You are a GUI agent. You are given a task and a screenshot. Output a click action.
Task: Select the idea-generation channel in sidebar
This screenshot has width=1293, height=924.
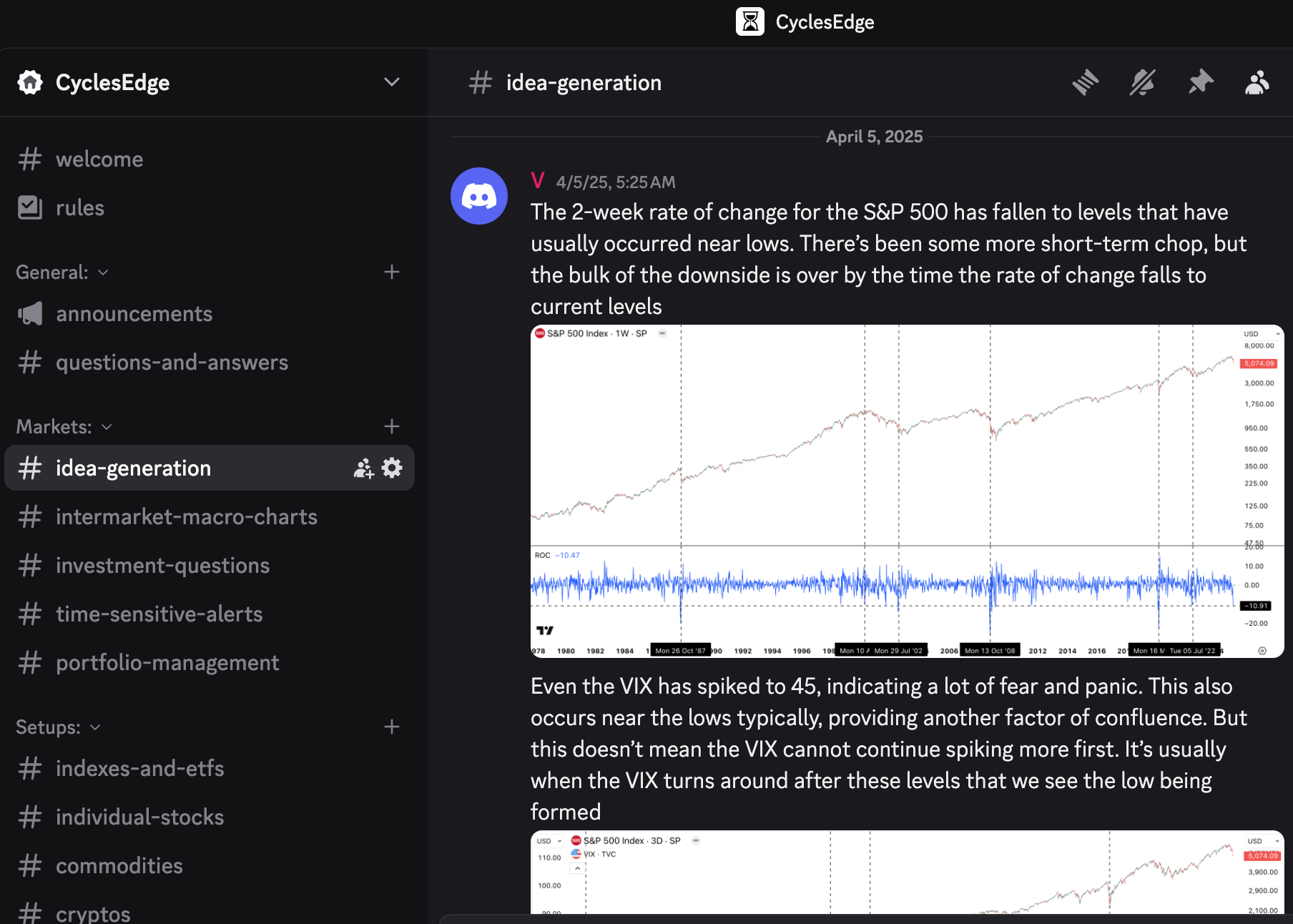pyautogui.click(x=209, y=468)
